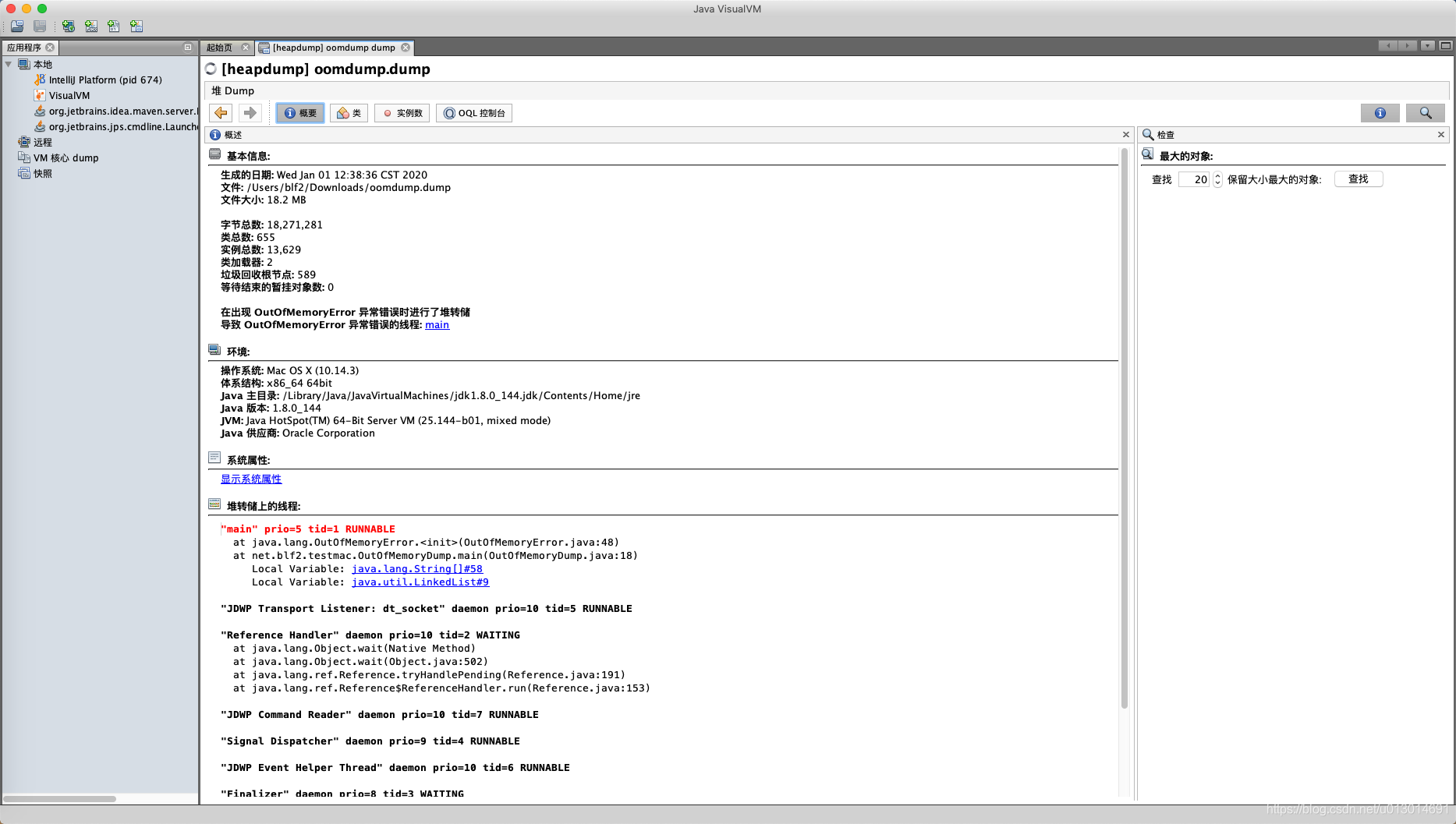This screenshot has height=824, width=1456.
Task: Select the 快照 snapshots node
Action: pyautogui.click(x=42, y=173)
